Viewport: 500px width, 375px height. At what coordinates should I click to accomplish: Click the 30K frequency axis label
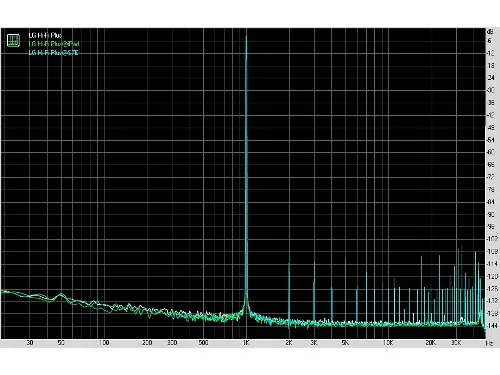[x=456, y=343]
